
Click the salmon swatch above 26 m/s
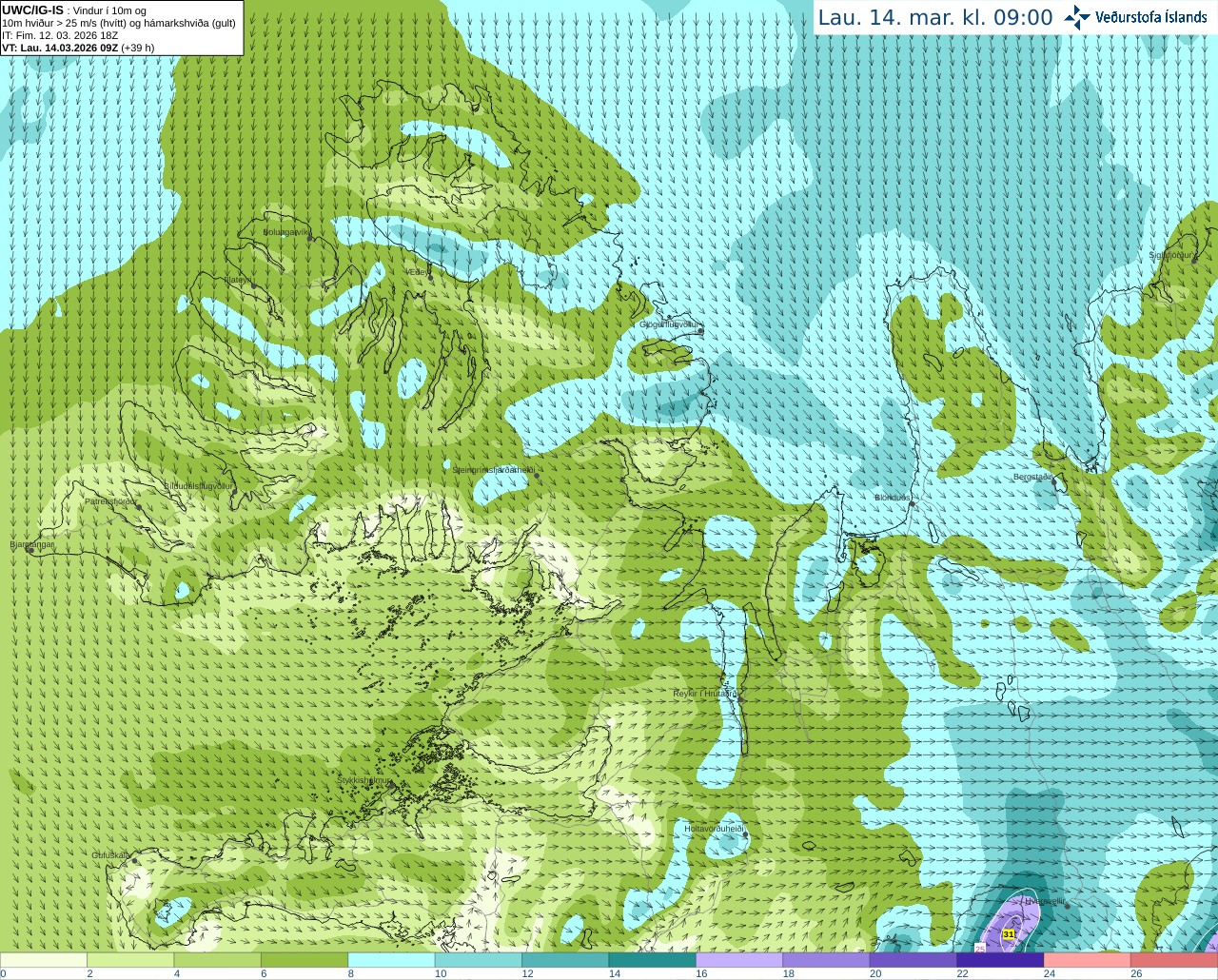pos(1174,960)
